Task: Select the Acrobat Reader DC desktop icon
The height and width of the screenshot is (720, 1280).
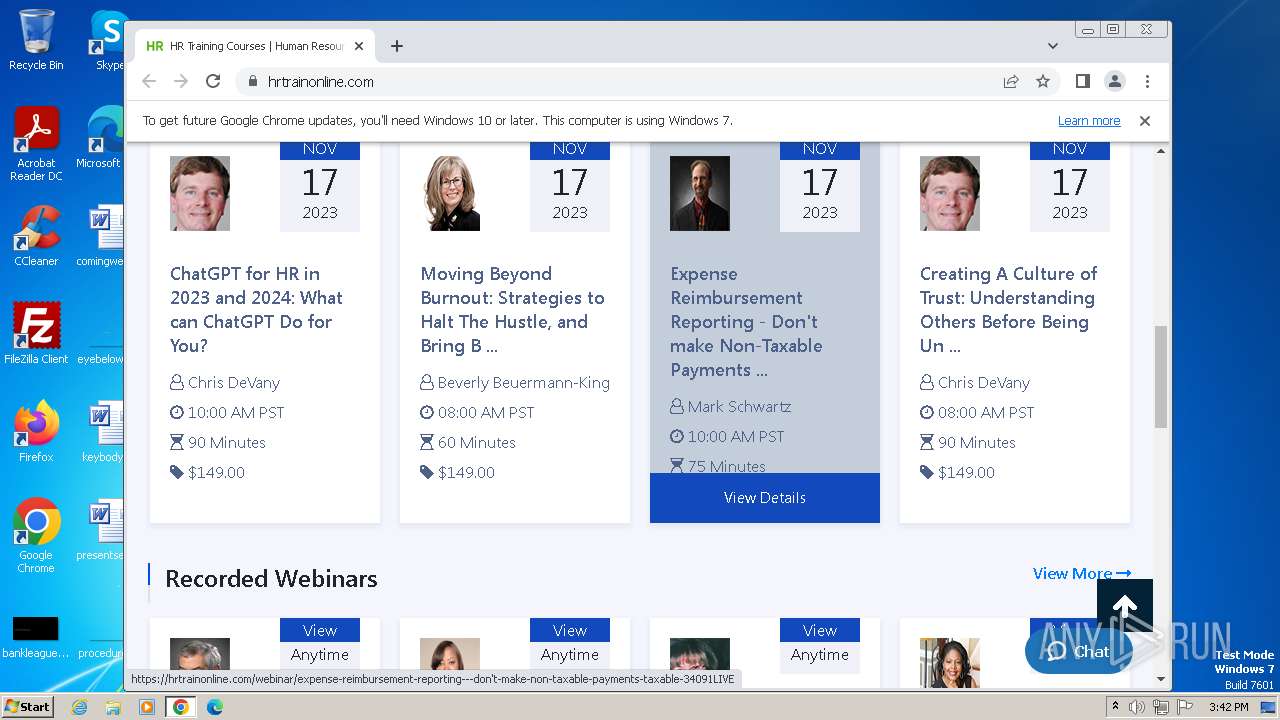Action: pyautogui.click(x=36, y=144)
